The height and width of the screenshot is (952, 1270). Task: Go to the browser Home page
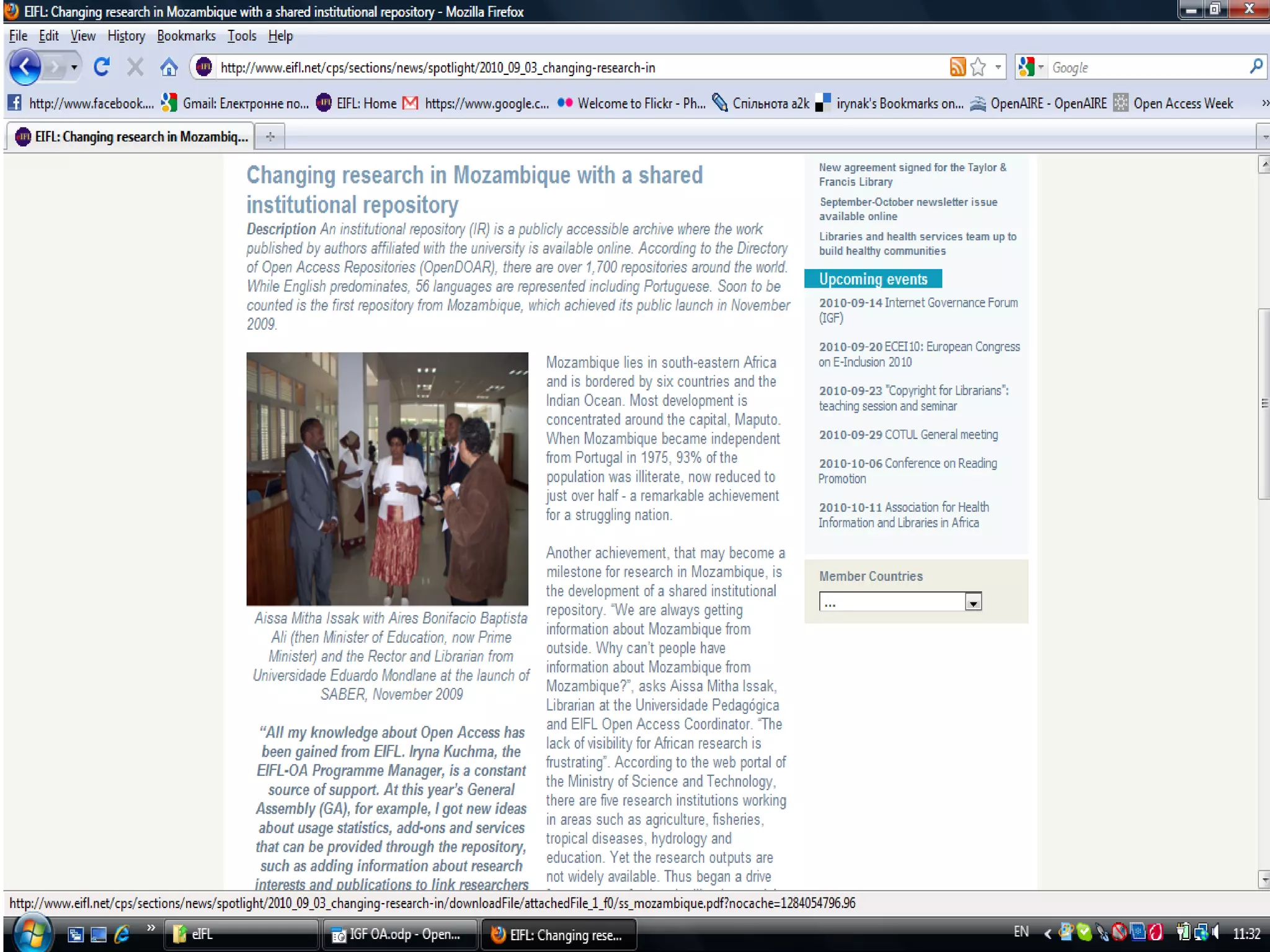pyautogui.click(x=169, y=67)
